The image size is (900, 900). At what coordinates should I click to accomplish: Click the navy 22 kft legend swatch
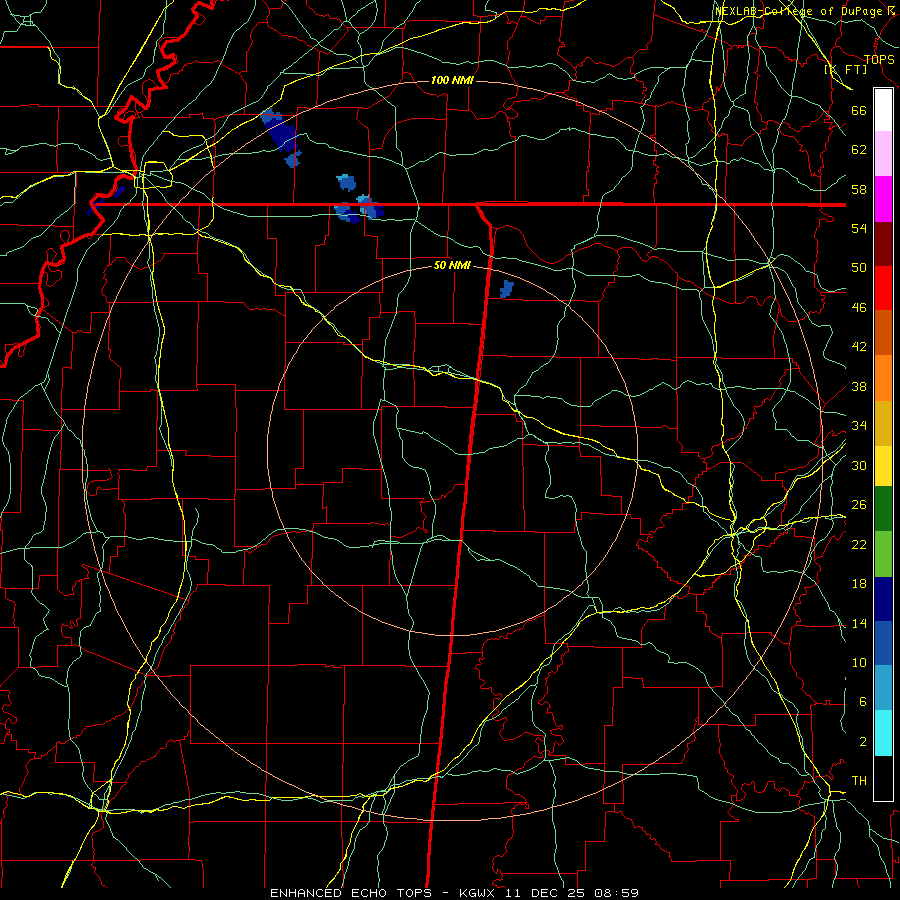[883, 599]
